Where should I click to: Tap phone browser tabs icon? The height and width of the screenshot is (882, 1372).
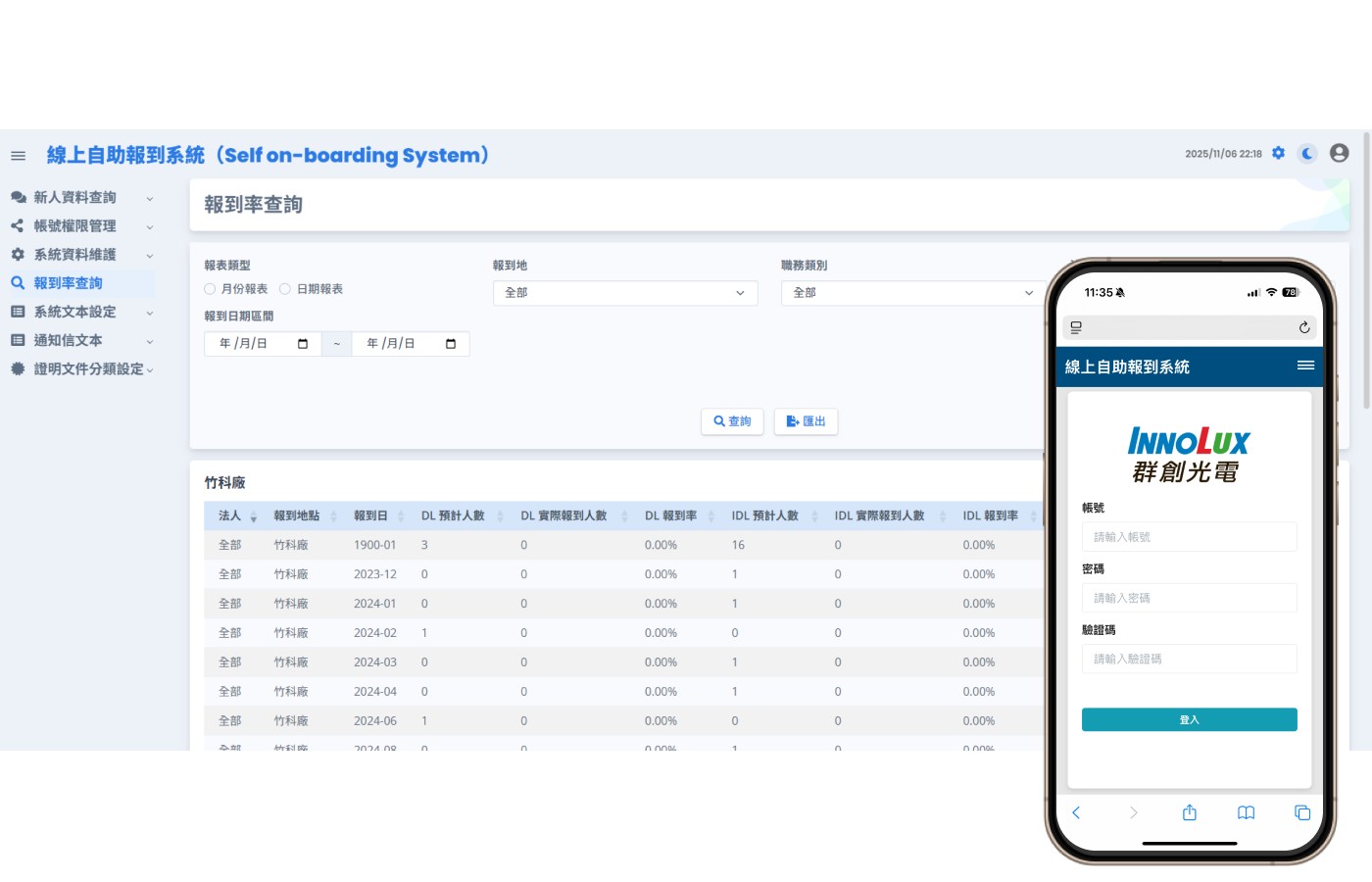1302,812
